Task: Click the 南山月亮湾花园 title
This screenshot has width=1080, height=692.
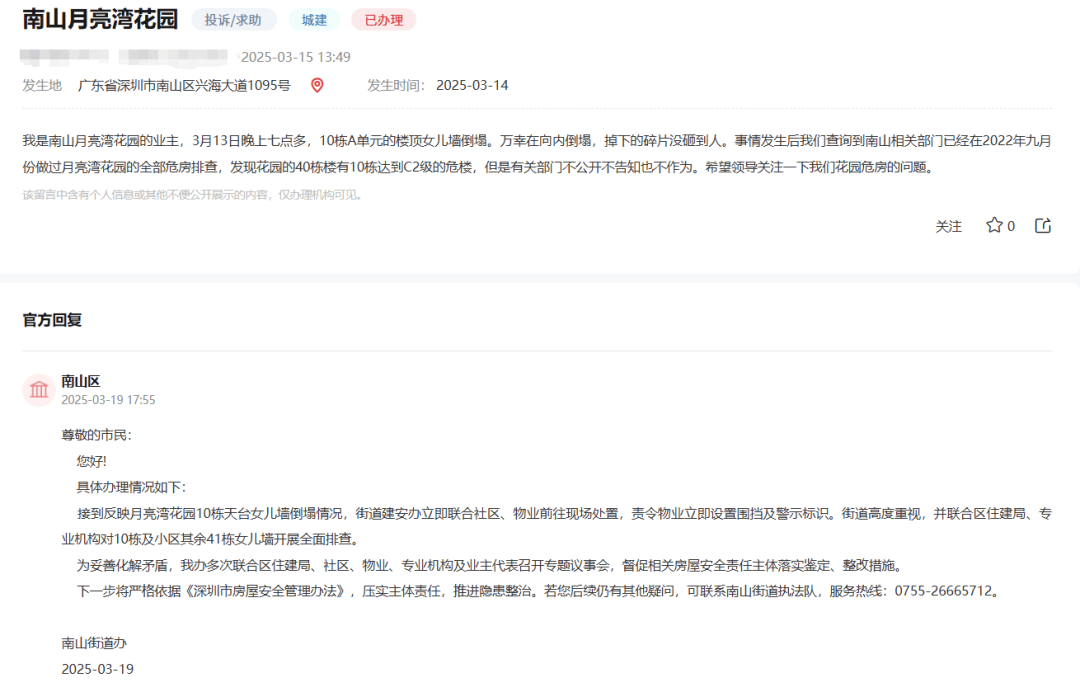Action: 100,20
